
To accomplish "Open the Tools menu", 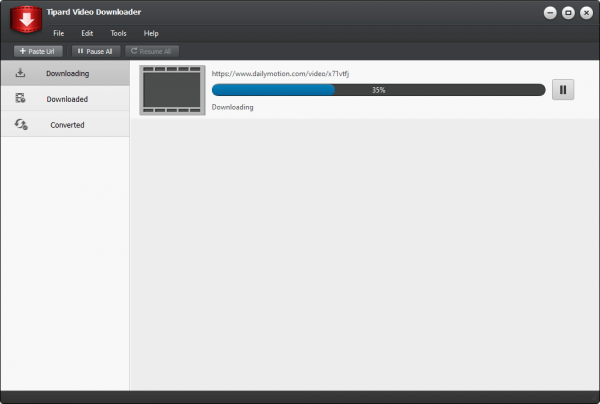I will tap(118, 33).
